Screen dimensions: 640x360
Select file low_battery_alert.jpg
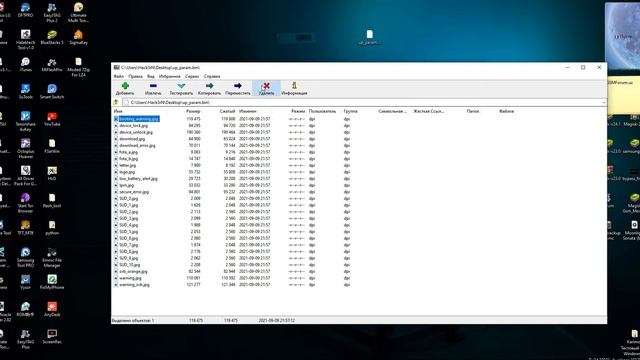pos(138,178)
